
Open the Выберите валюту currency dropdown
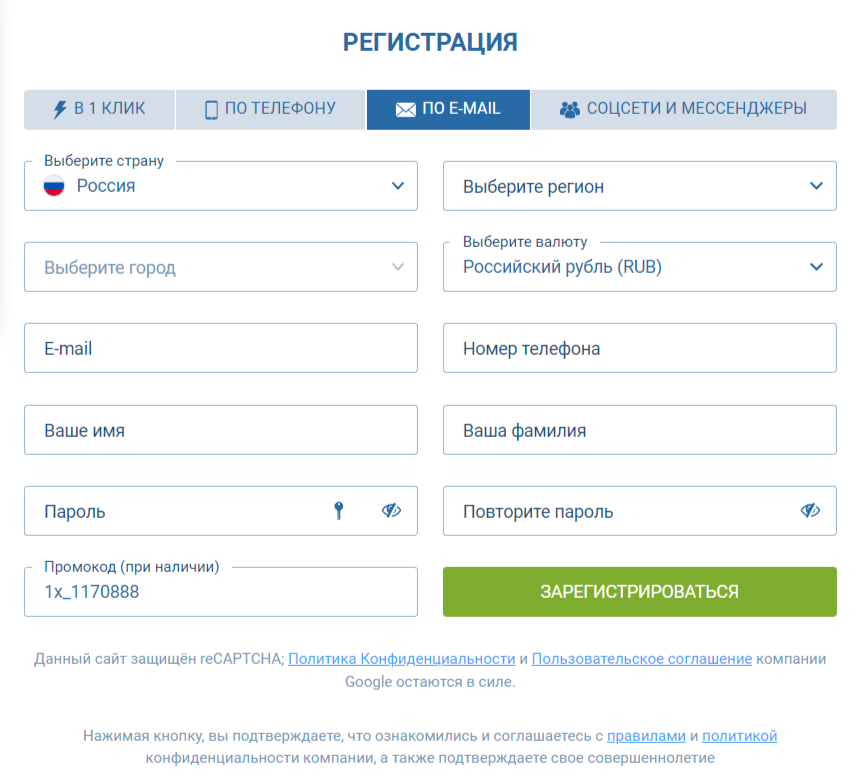coord(639,267)
